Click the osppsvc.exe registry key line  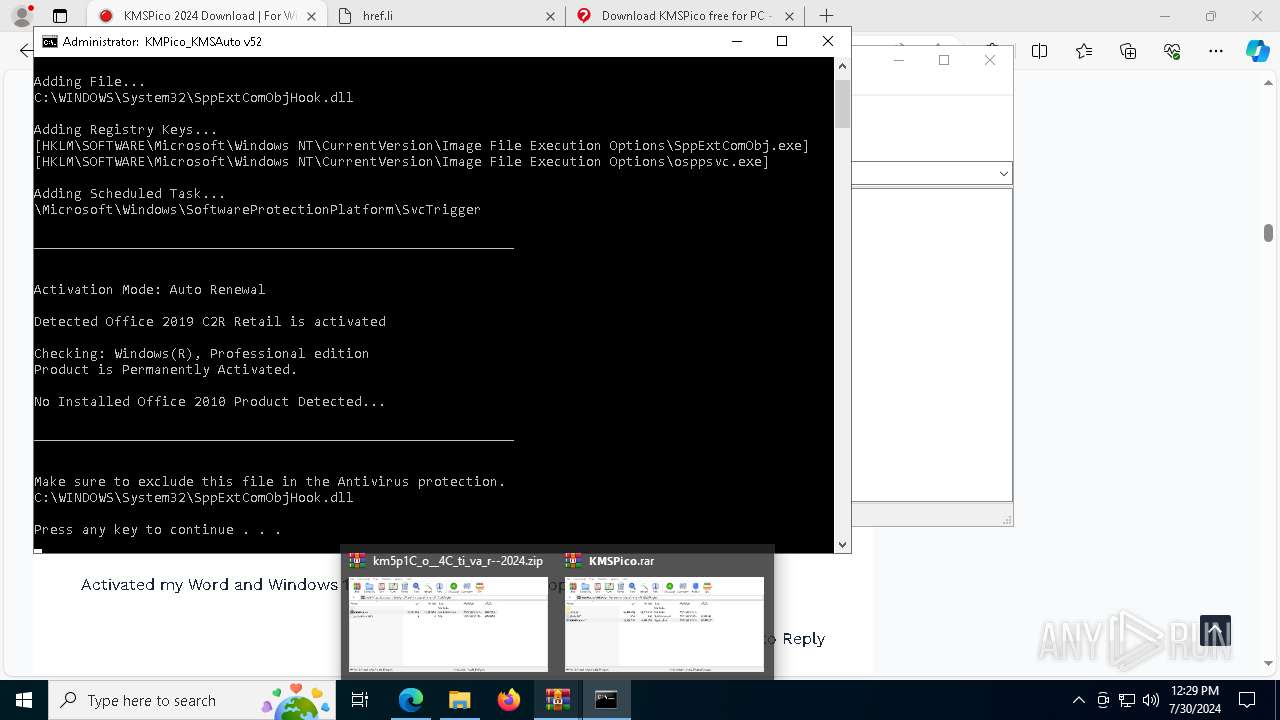[402, 162]
